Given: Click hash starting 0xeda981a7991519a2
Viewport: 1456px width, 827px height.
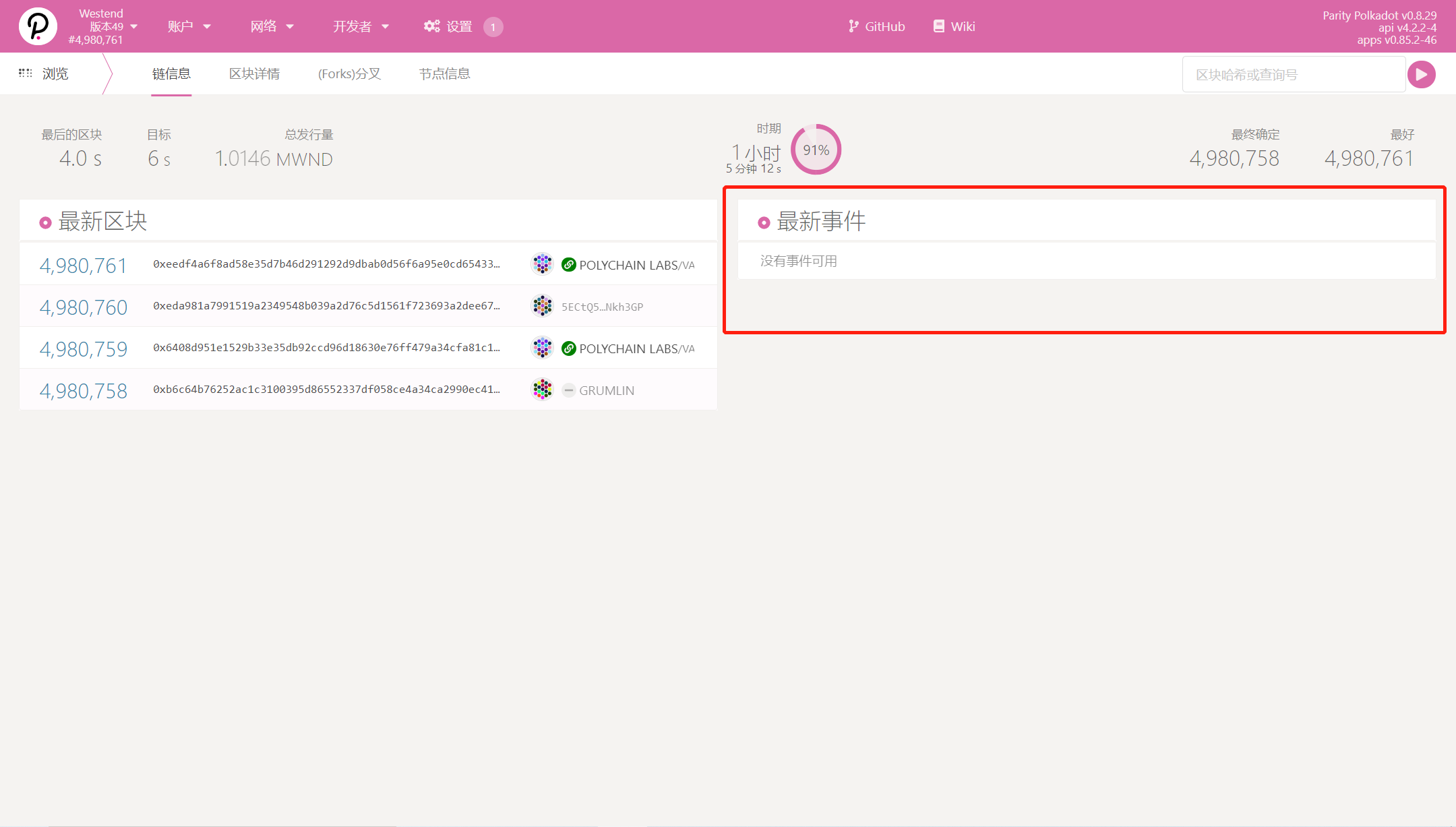Looking at the screenshot, I should click(326, 305).
